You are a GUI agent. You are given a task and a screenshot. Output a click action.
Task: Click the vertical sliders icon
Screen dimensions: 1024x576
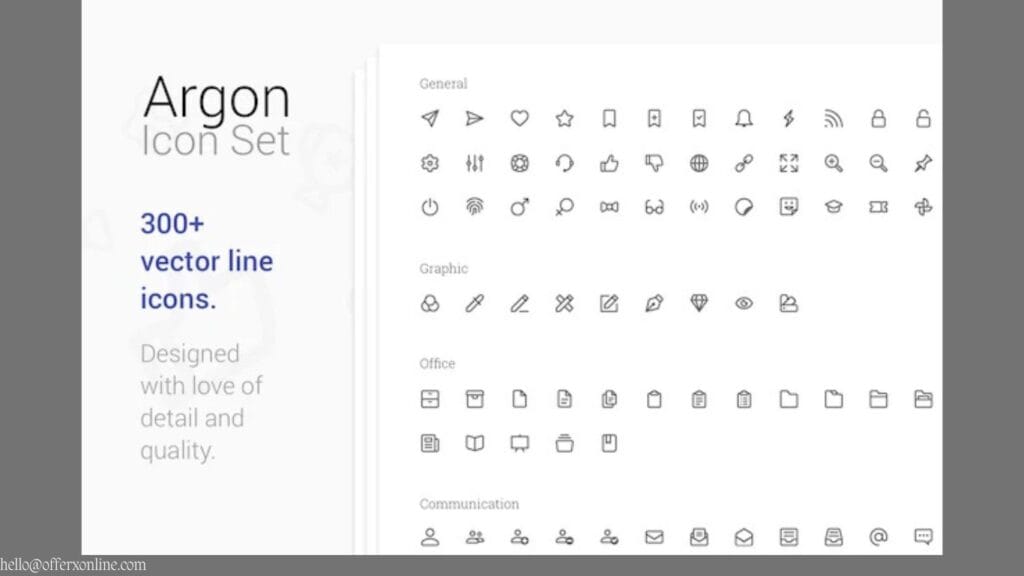[475, 163]
